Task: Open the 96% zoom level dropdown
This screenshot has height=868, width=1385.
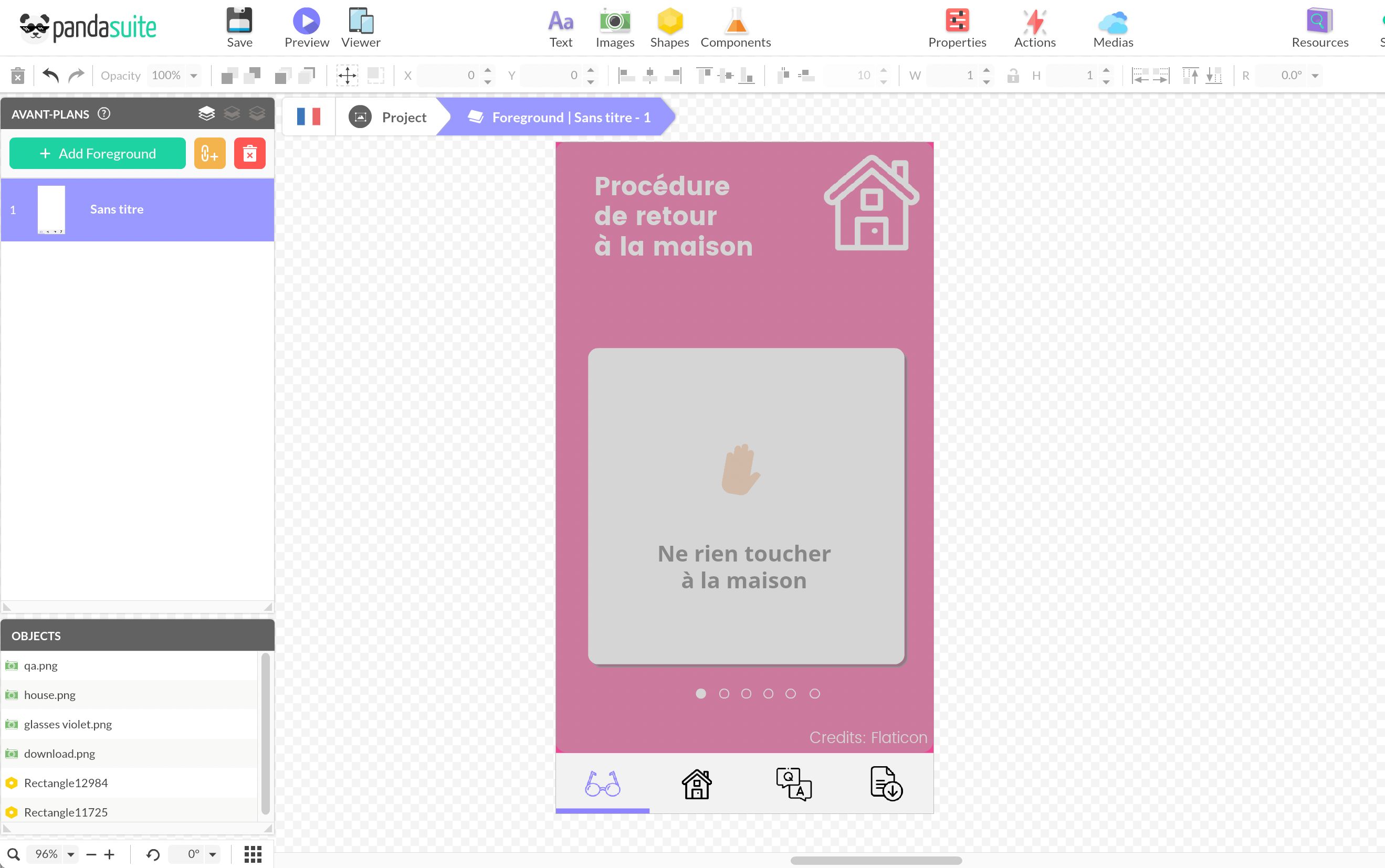Action: click(71, 854)
